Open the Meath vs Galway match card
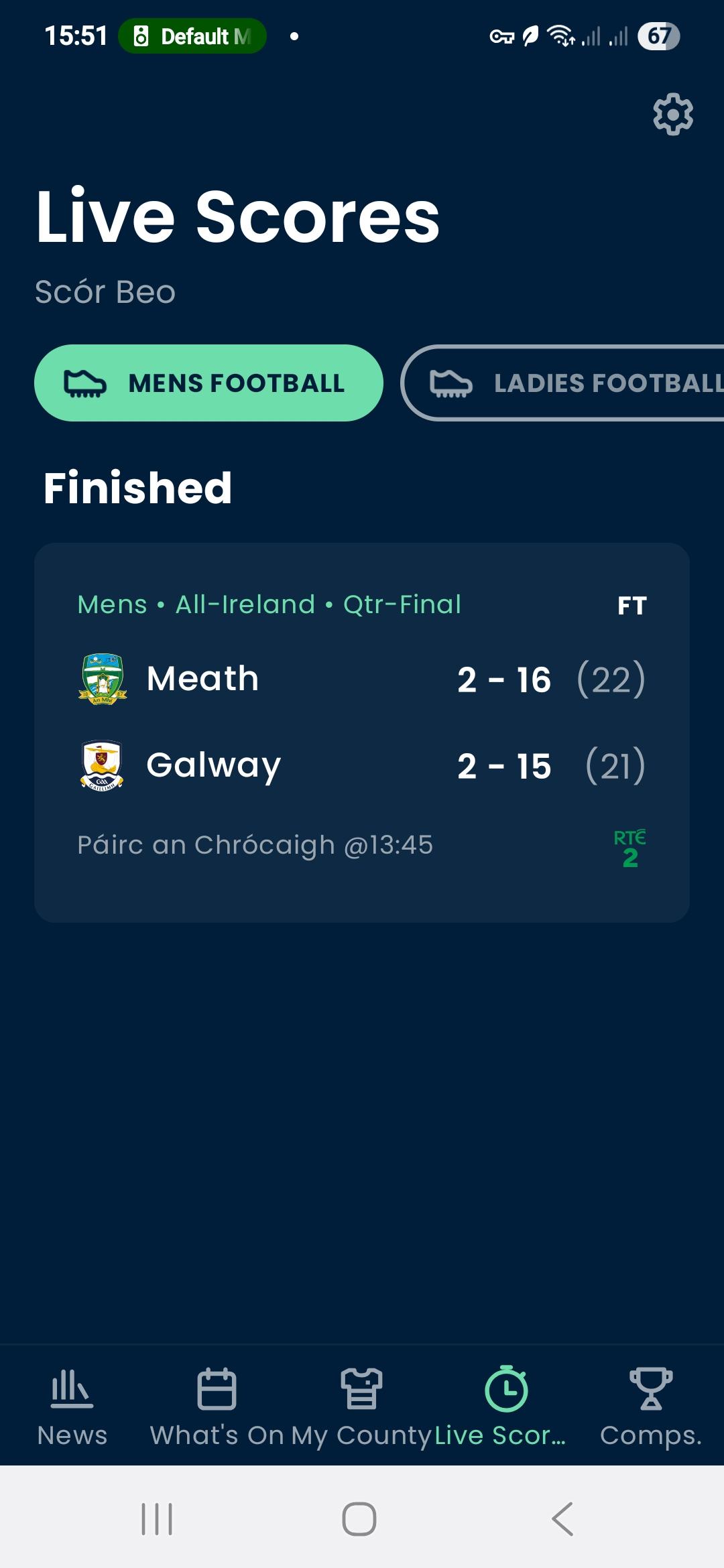724x1568 pixels. pyautogui.click(x=362, y=733)
